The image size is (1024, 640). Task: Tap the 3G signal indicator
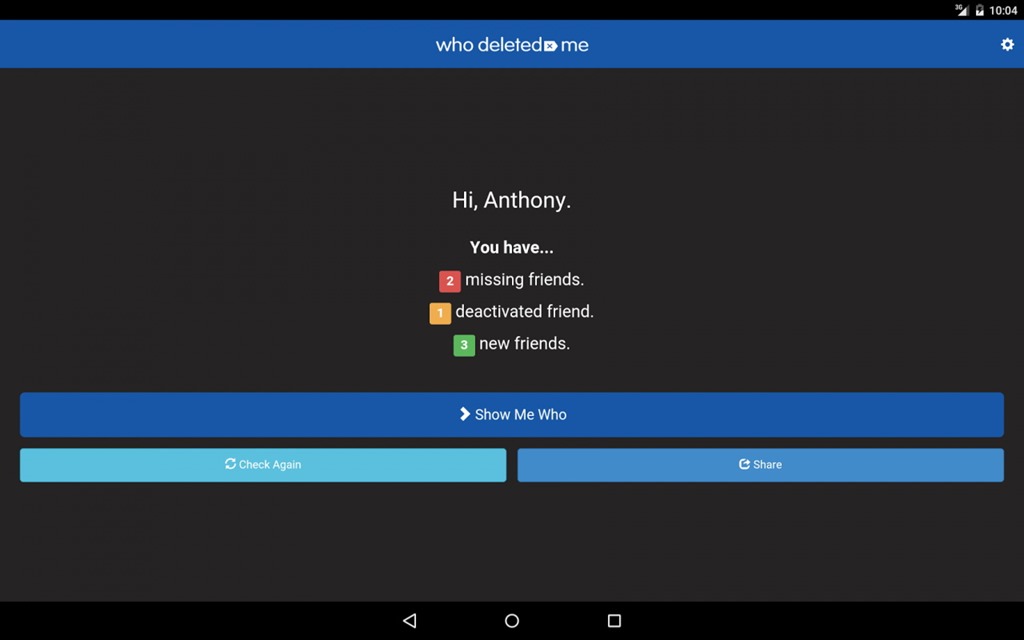pos(961,10)
